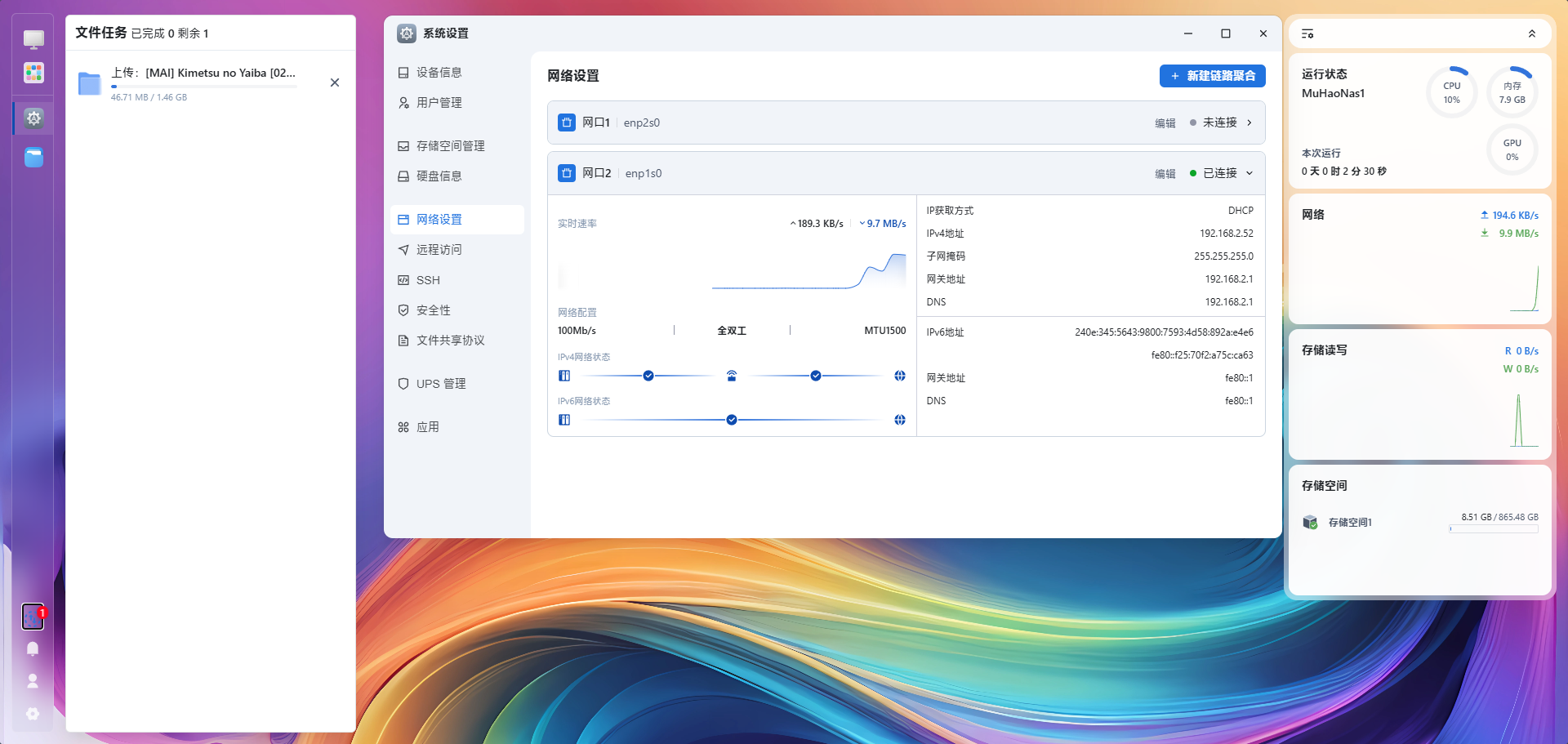Click subnet mask 255.255.255.0
The height and width of the screenshot is (744, 1568).
tap(1223, 256)
